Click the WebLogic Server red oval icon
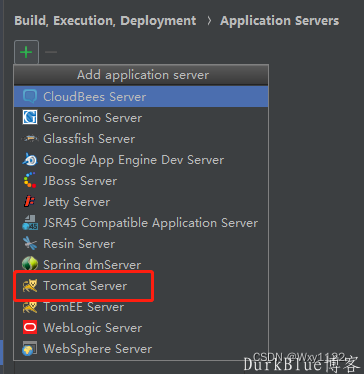The width and height of the screenshot is (364, 374). point(30,328)
